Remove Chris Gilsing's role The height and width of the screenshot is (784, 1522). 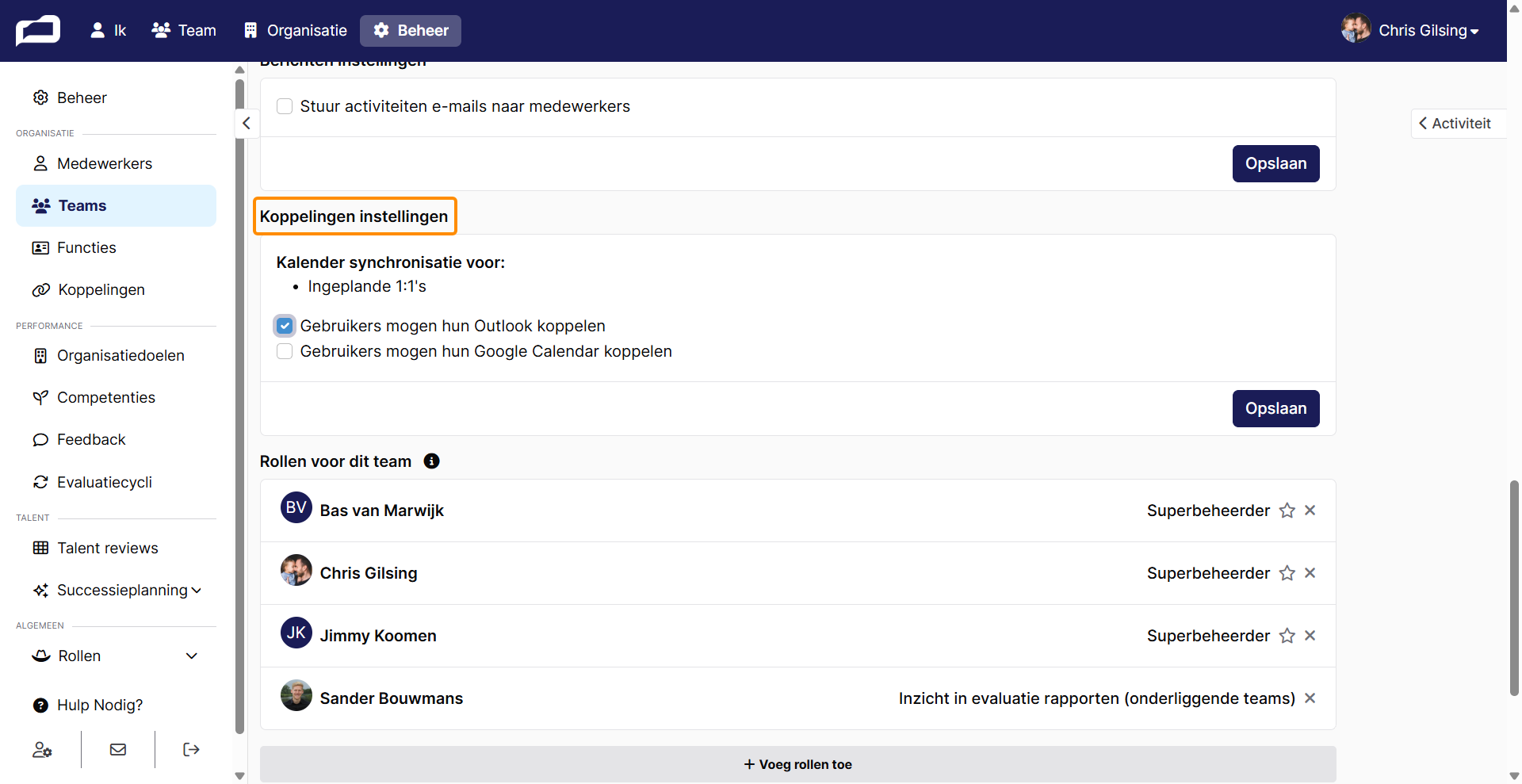1310,573
